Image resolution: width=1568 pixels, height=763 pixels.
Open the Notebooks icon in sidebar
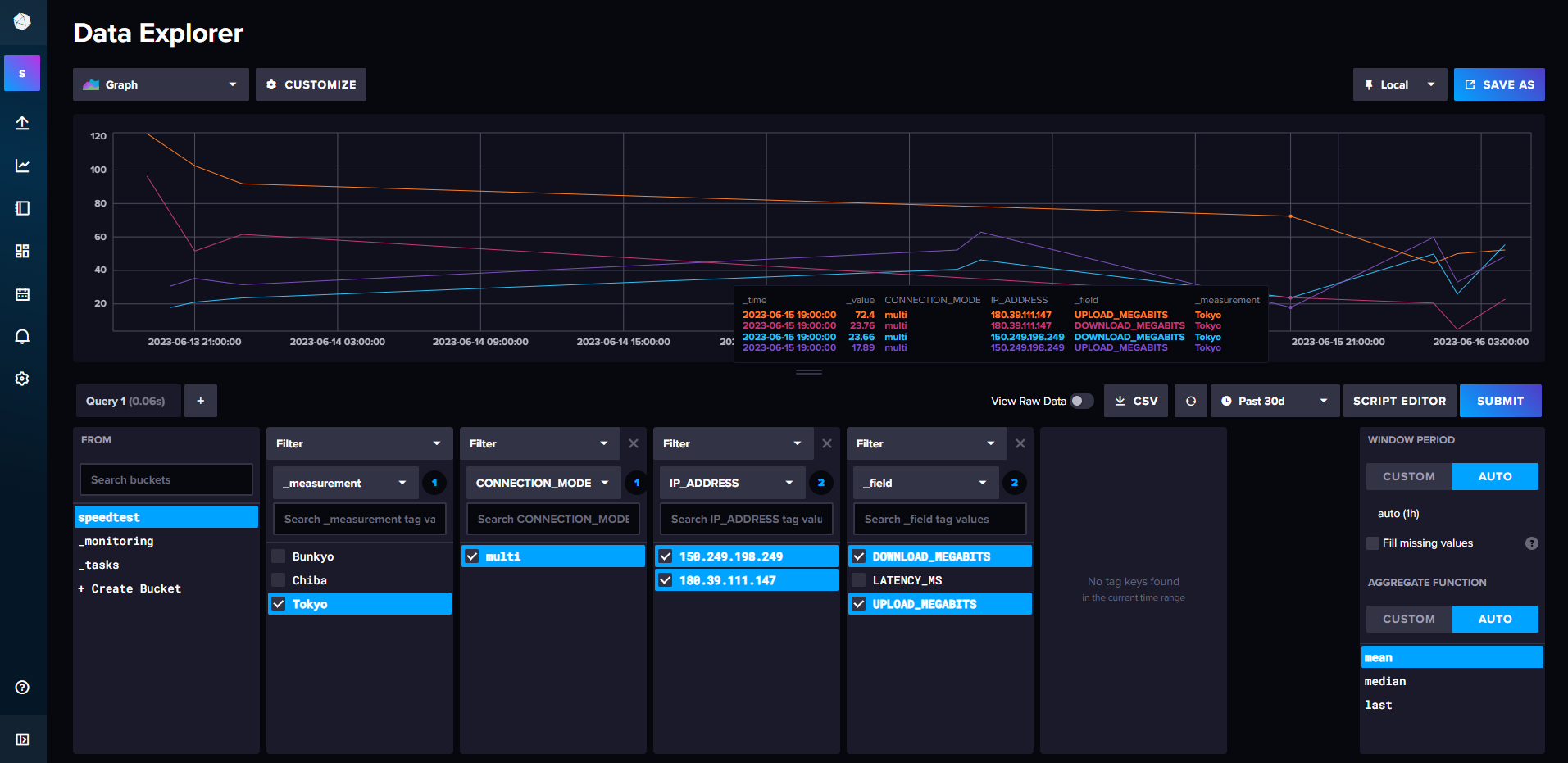pyautogui.click(x=22, y=208)
